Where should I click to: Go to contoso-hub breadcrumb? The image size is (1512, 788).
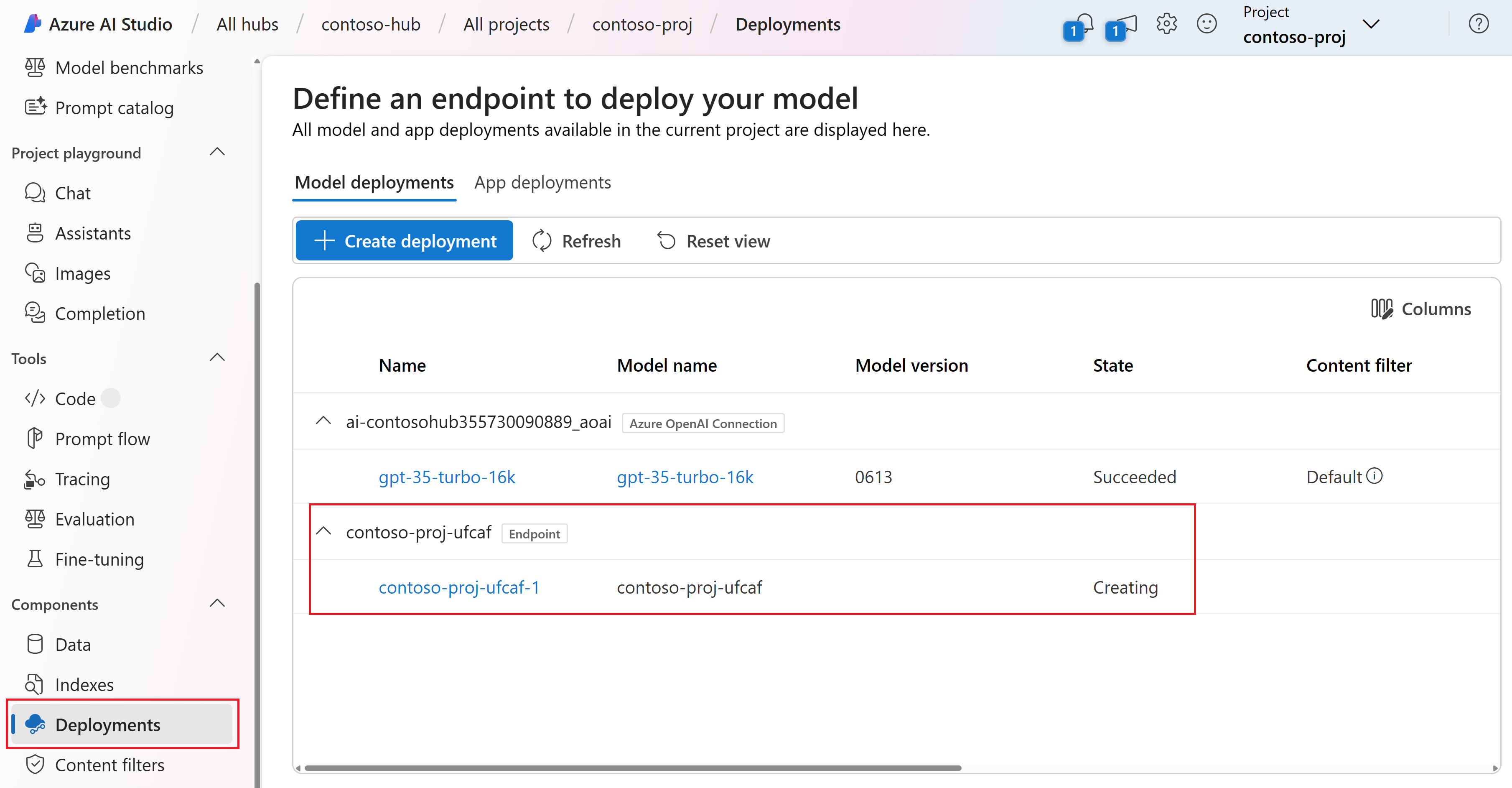(x=371, y=24)
